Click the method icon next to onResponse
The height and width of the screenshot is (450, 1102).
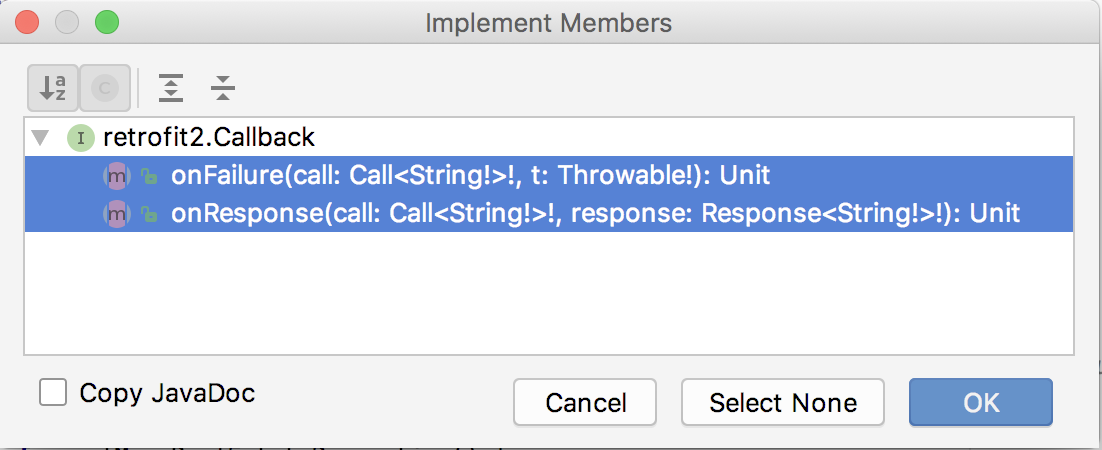(x=117, y=213)
